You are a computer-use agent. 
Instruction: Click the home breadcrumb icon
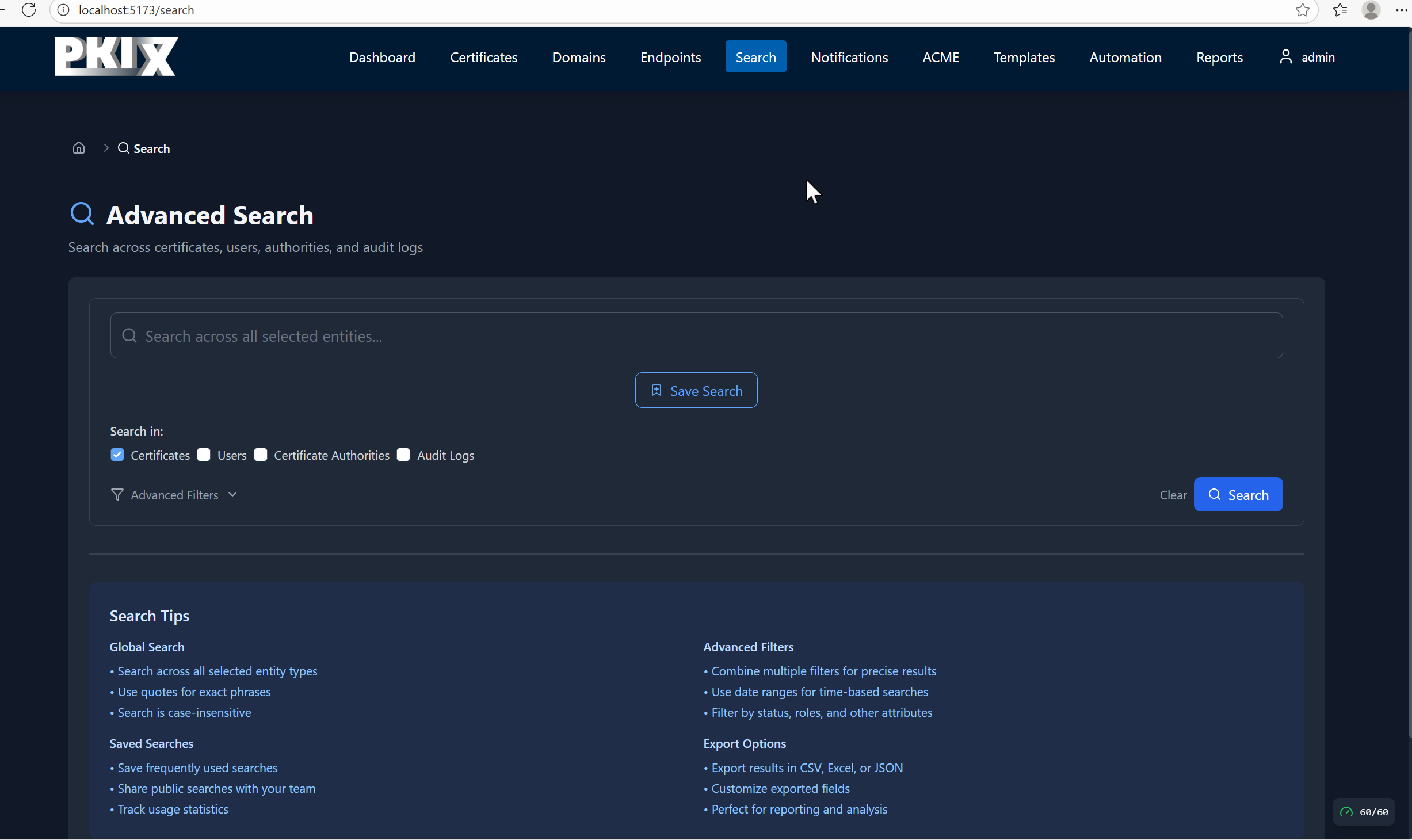pos(79,148)
